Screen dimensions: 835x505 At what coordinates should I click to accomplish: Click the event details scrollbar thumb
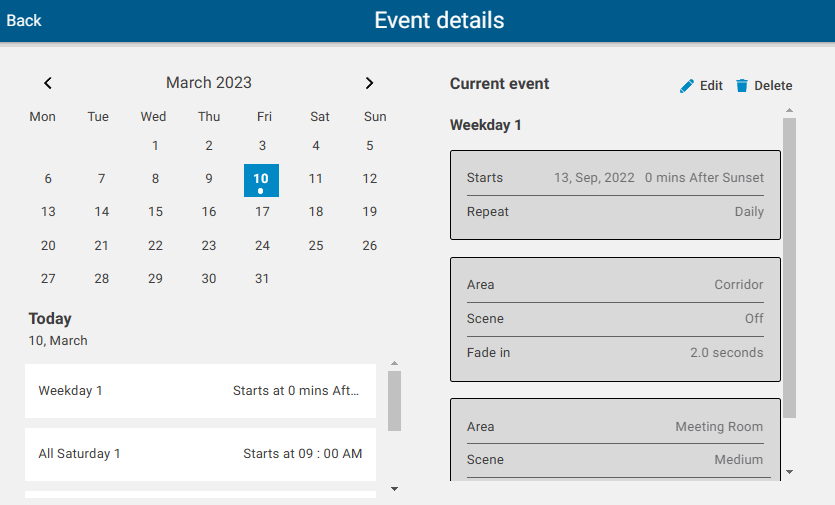pos(789,266)
